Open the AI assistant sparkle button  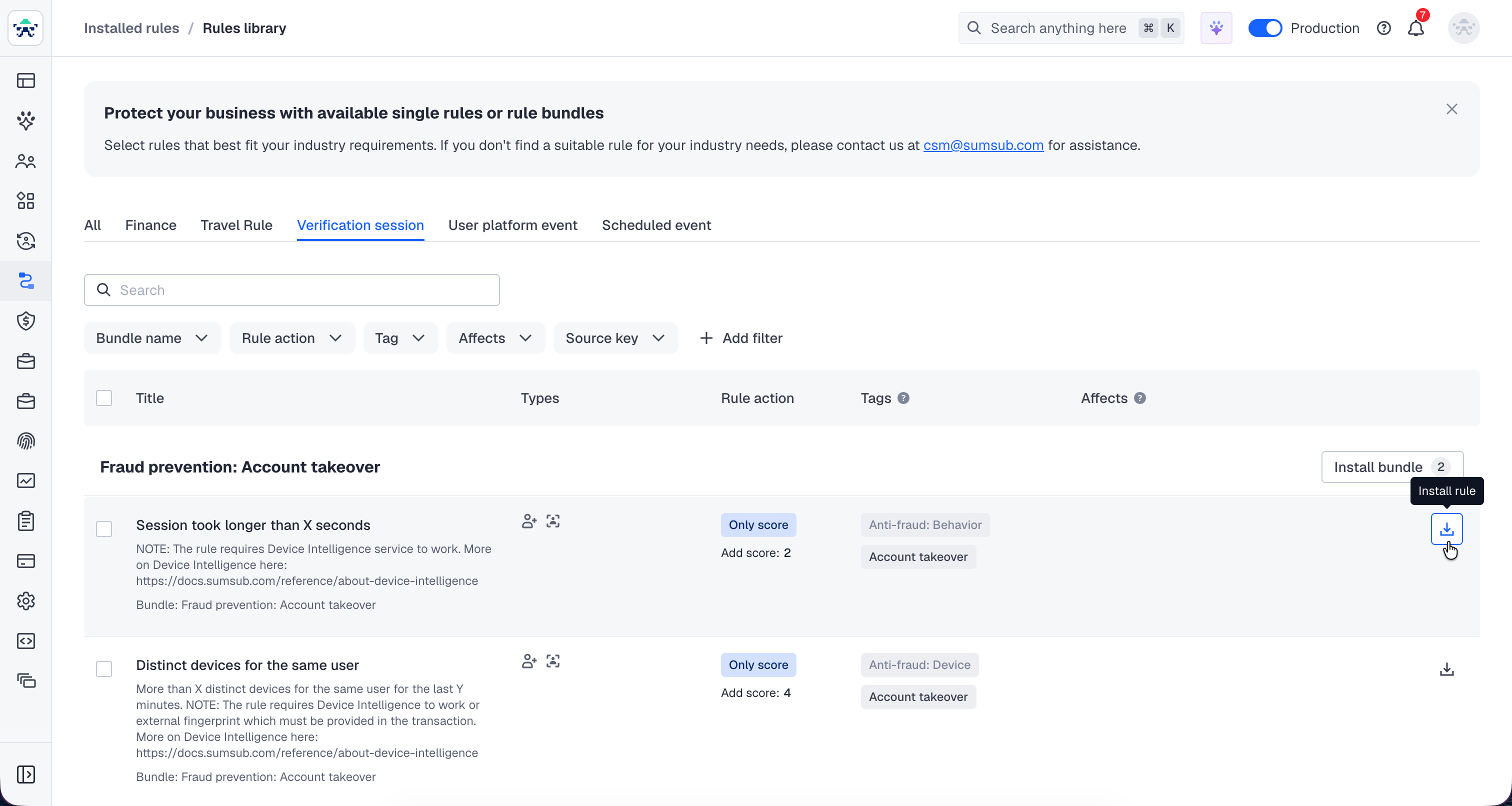1216,28
